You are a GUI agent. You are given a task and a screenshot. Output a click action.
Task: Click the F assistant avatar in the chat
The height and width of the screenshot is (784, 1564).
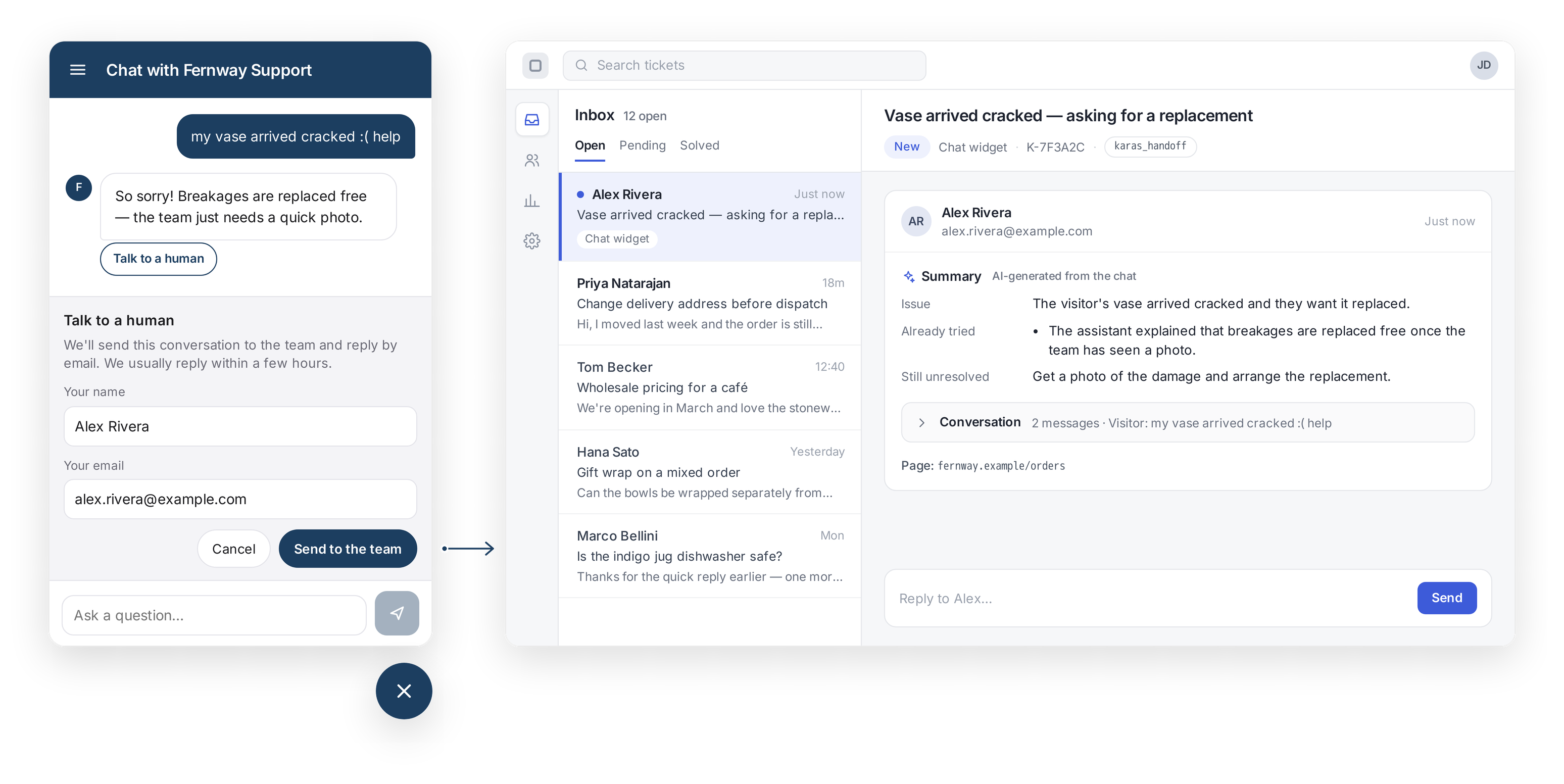tap(79, 187)
